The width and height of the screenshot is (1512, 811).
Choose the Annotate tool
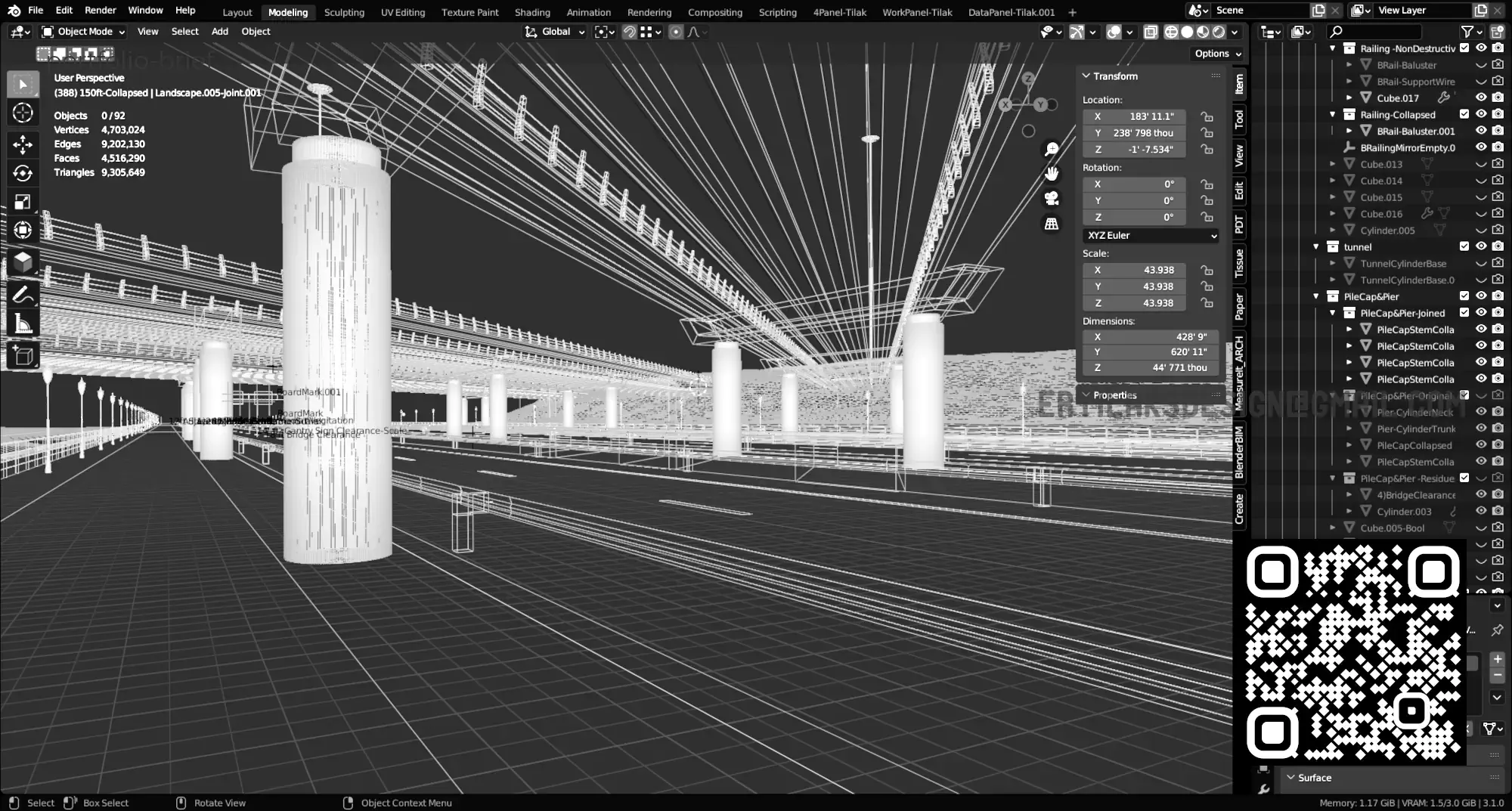pos(23,294)
